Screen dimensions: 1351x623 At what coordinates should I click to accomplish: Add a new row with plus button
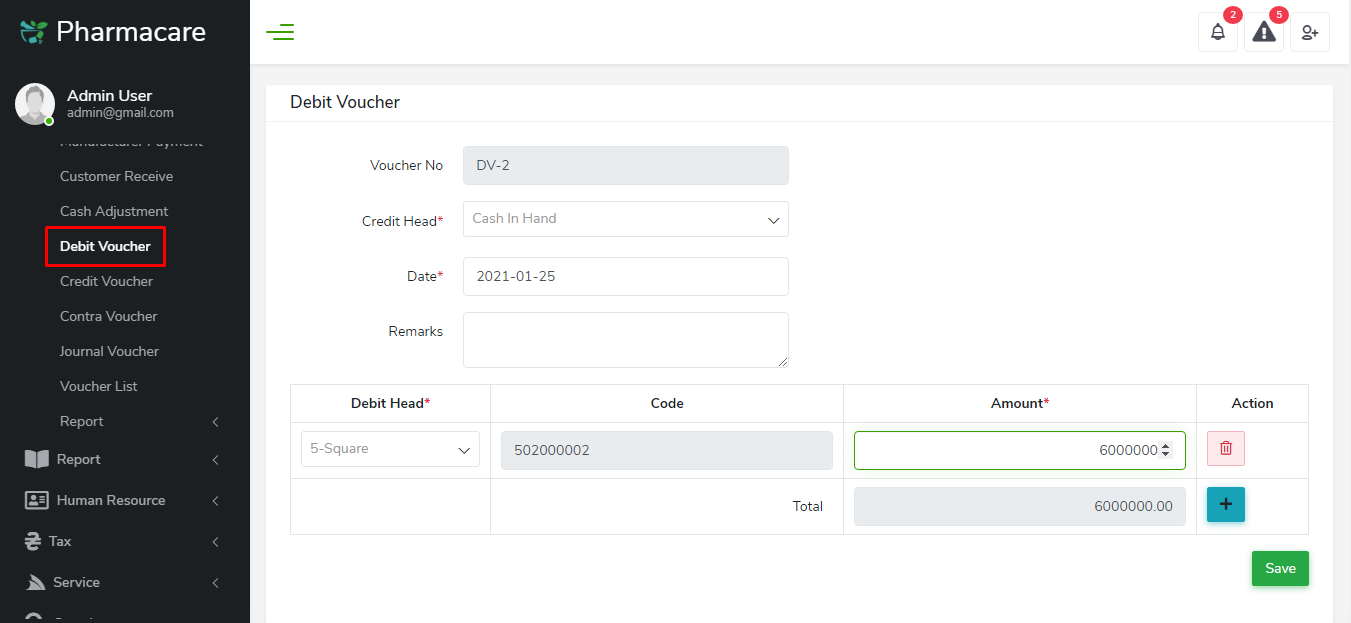(x=1226, y=505)
